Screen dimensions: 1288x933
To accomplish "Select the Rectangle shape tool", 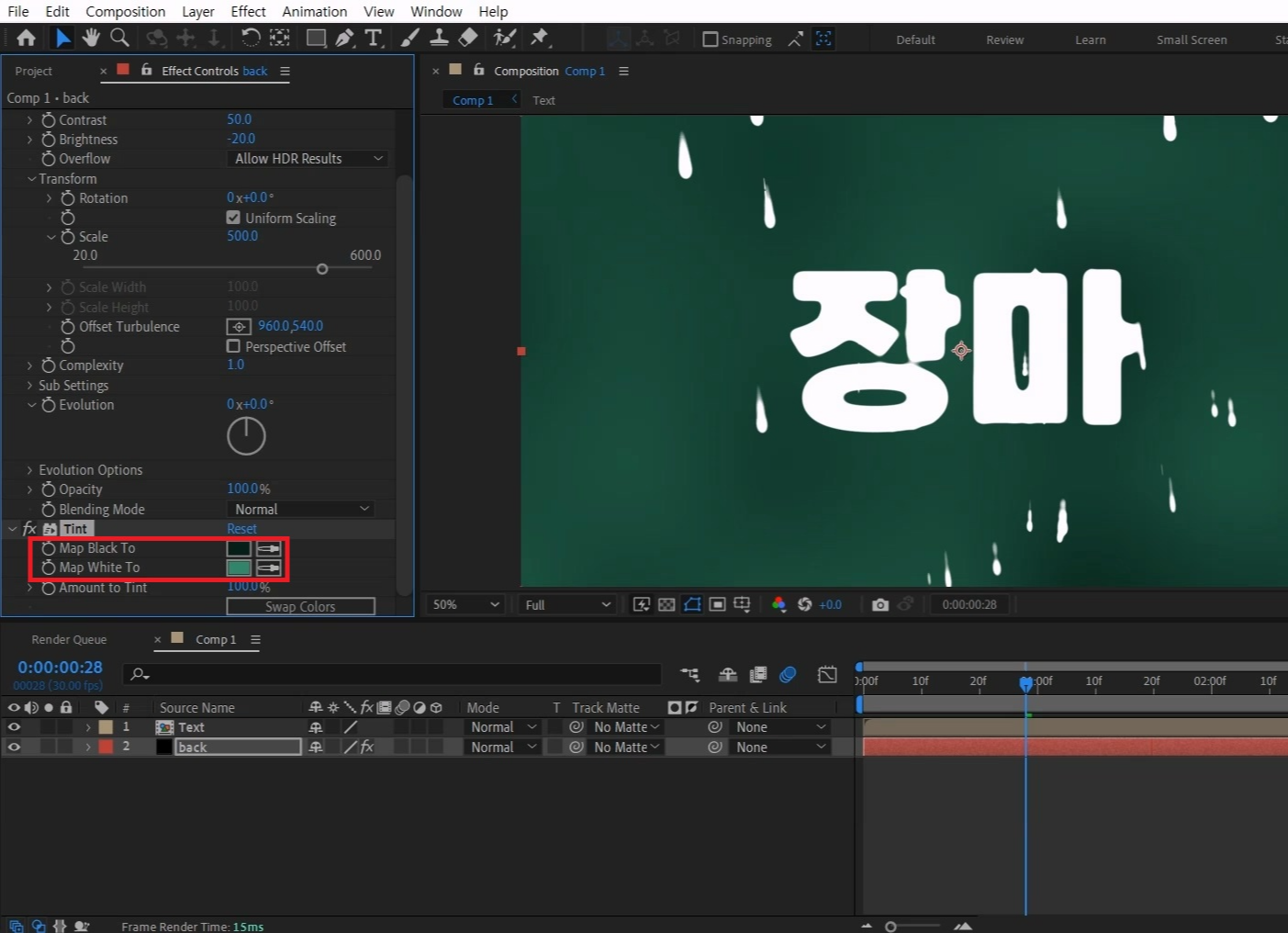I will click(x=316, y=38).
